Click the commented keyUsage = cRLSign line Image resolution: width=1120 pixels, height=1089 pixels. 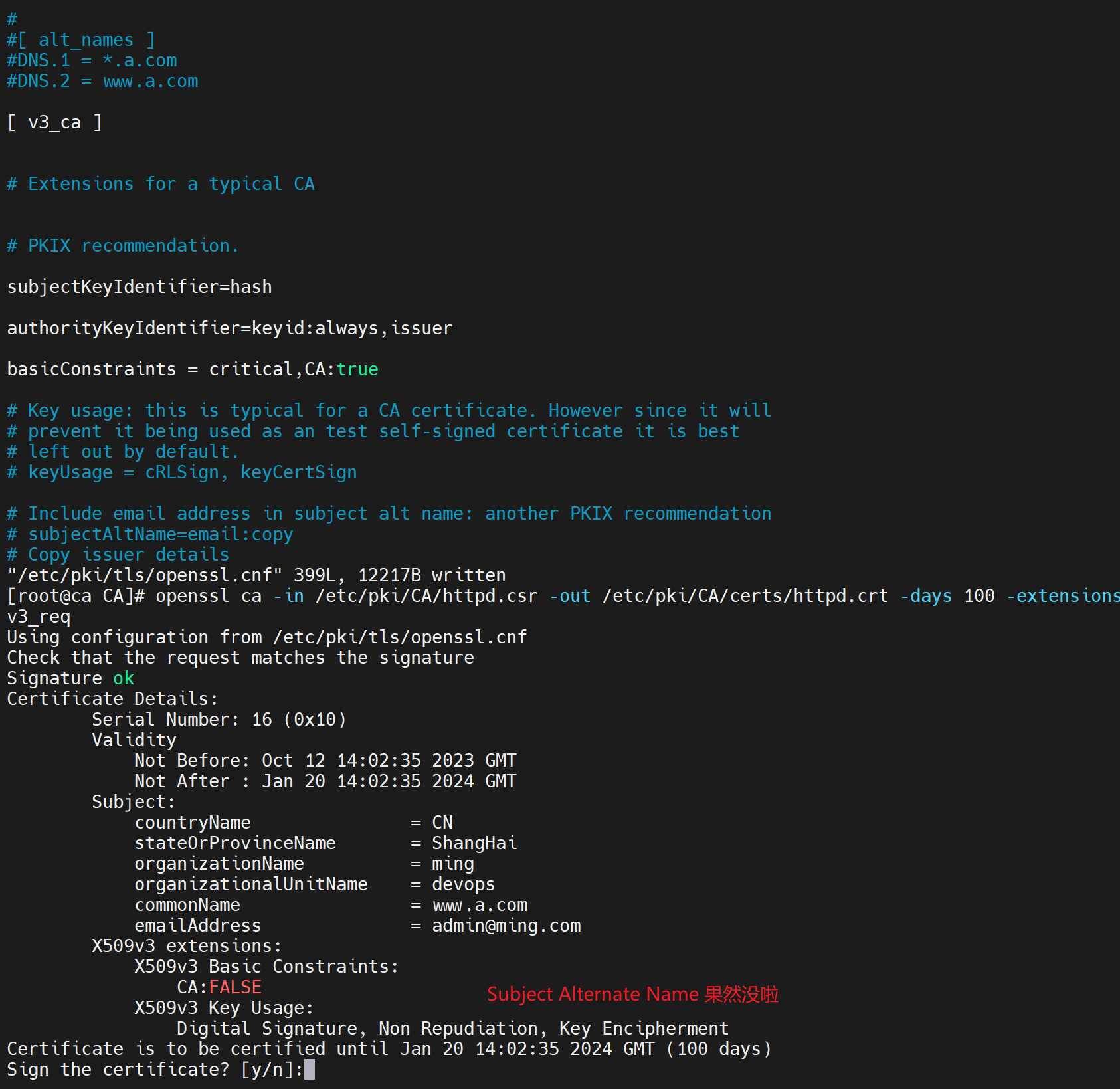tap(182, 472)
